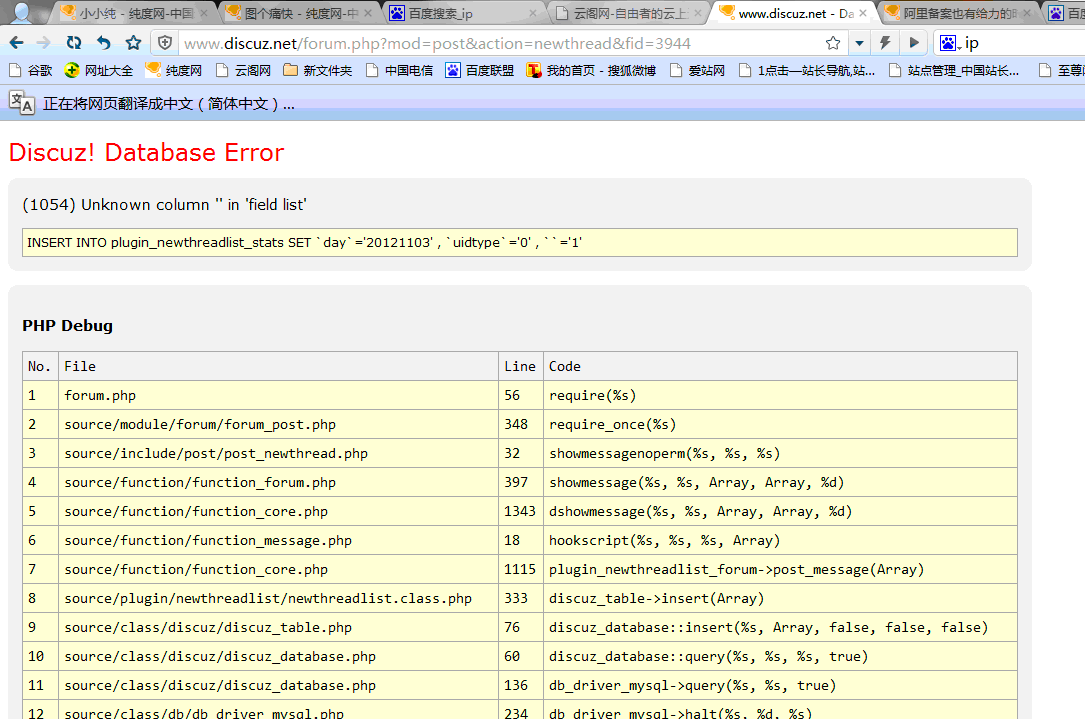Switch to the 图个痛快 - 纯度网 tab
Screen dimensions: 1085x719
[x=300, y=13]
